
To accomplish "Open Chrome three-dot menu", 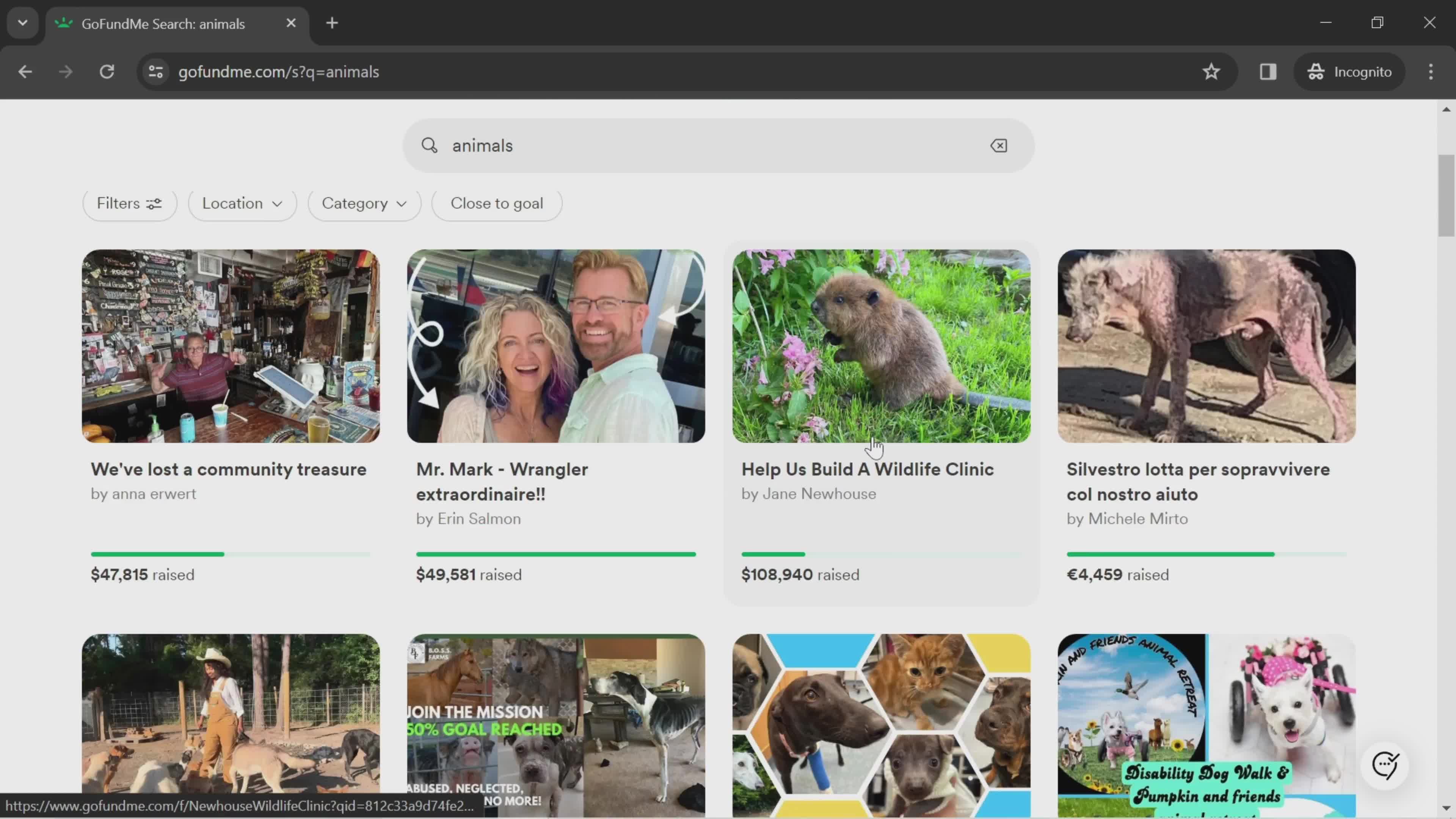I will (1431, 72).
